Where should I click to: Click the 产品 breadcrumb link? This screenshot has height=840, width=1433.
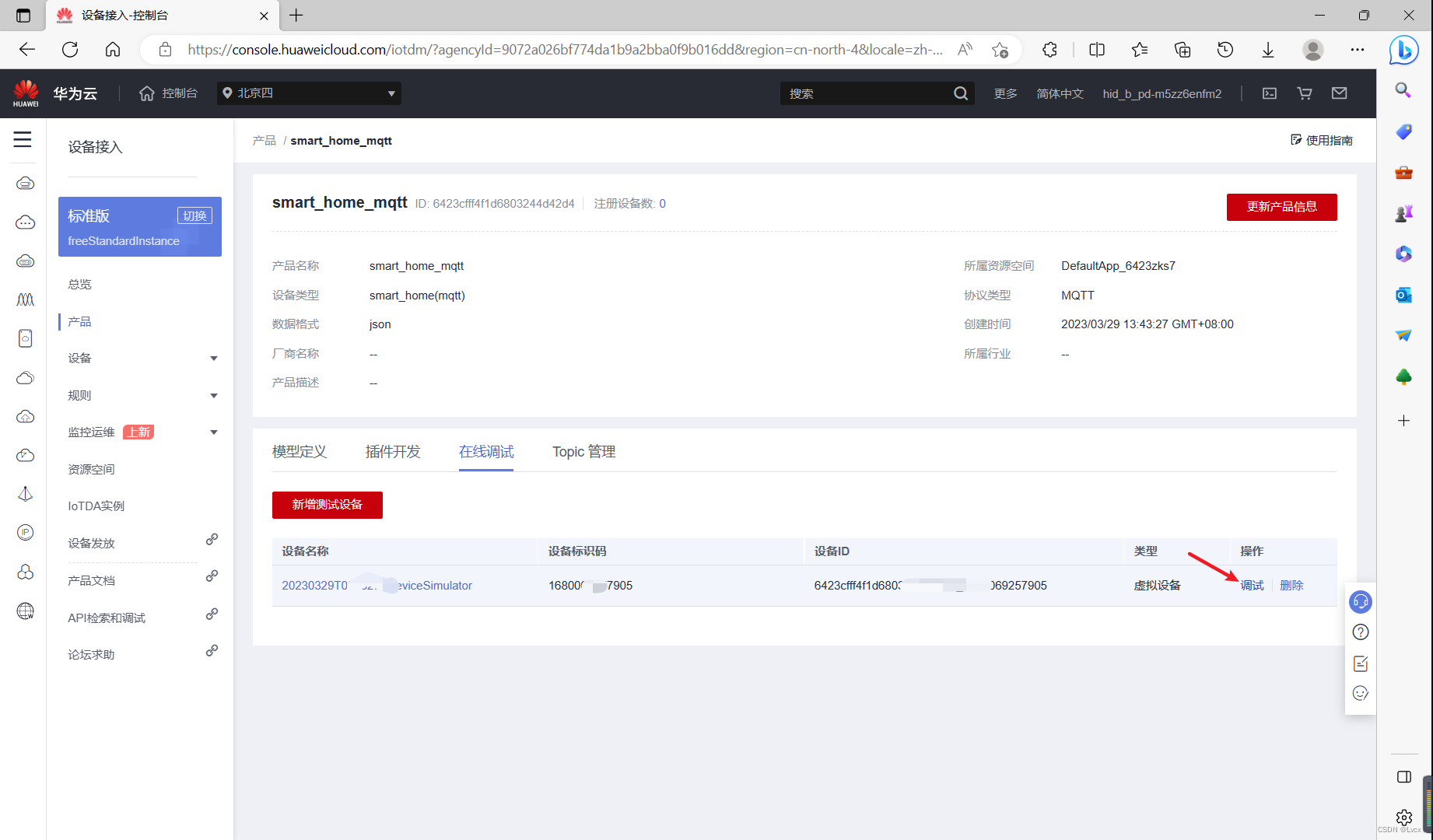pos(265,141)
